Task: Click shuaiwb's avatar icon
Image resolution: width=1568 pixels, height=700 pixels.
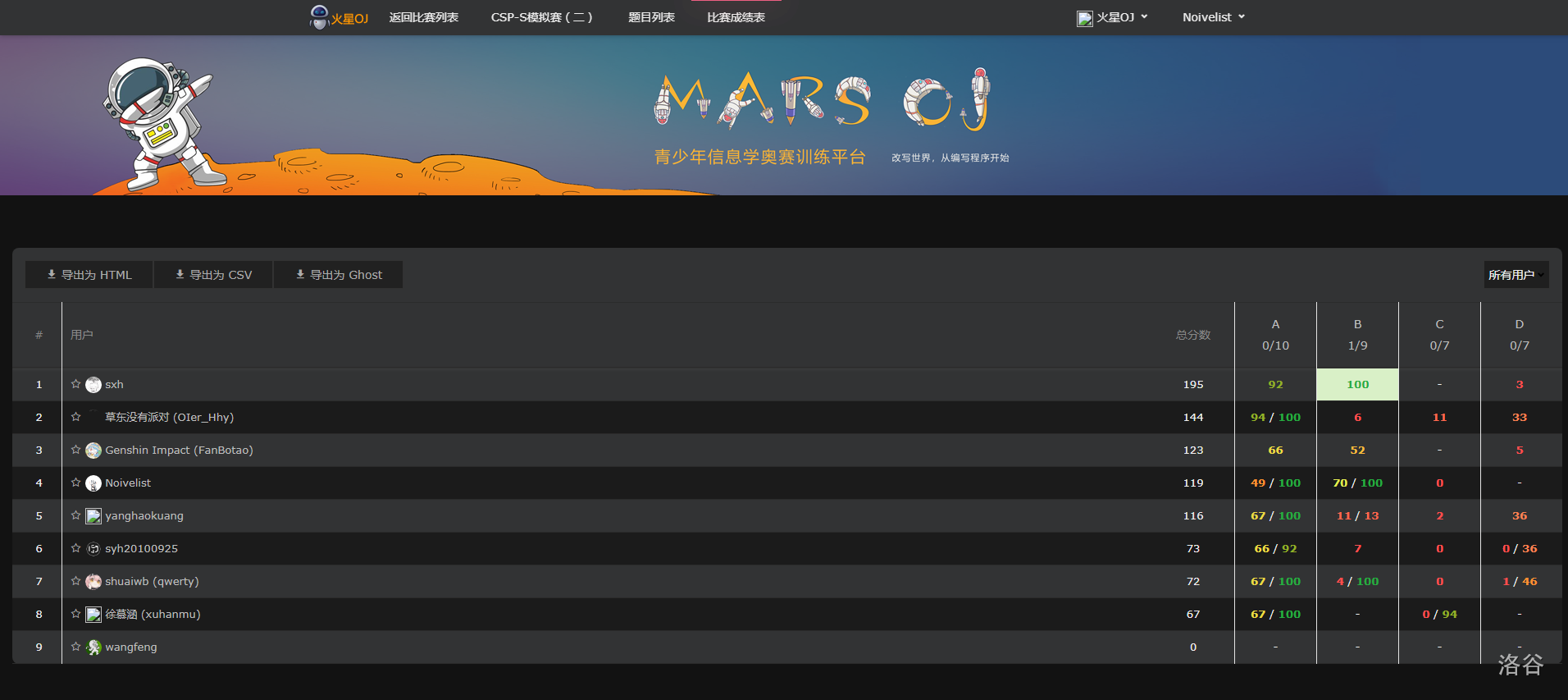Action: tap(93, 582)
